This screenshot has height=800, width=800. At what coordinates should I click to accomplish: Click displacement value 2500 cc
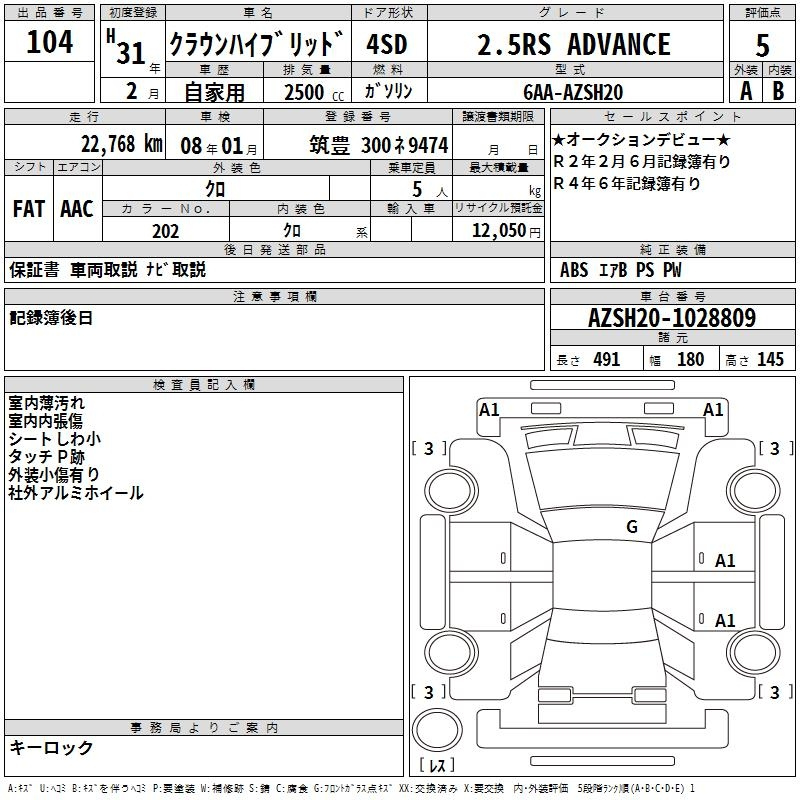pyautogui.click(x=314, y=92)
